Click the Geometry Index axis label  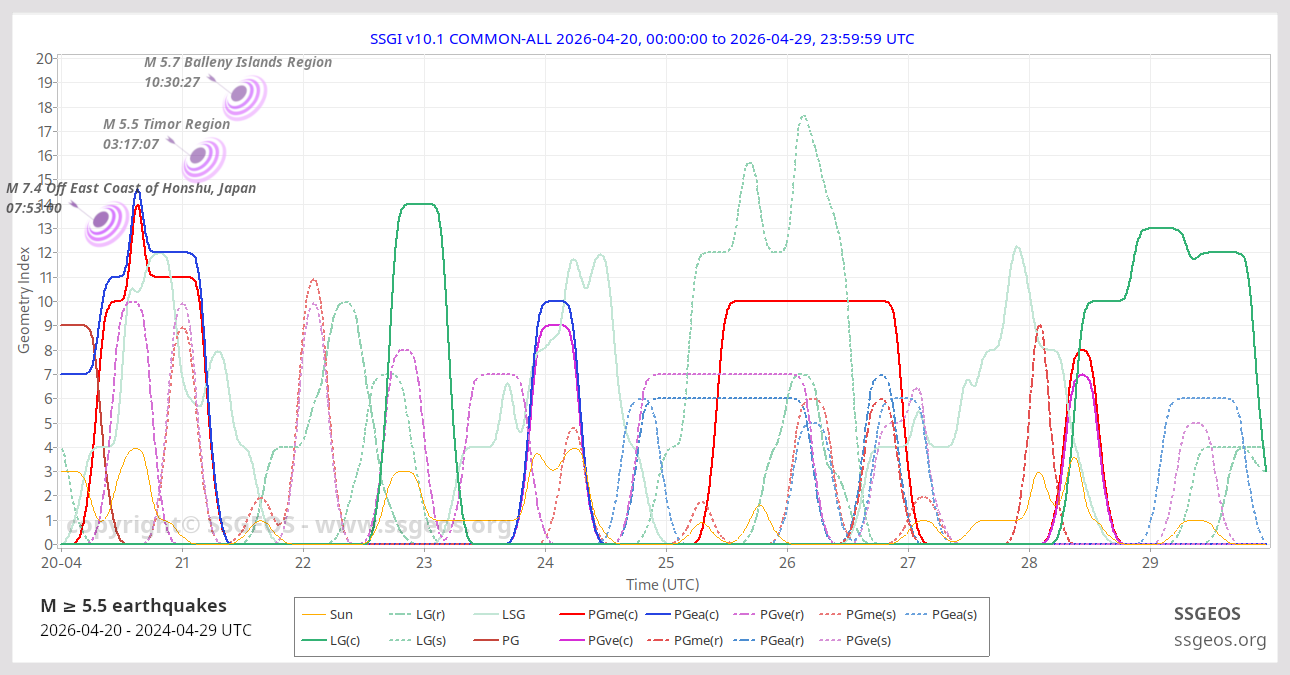click(x=24, y=302)
